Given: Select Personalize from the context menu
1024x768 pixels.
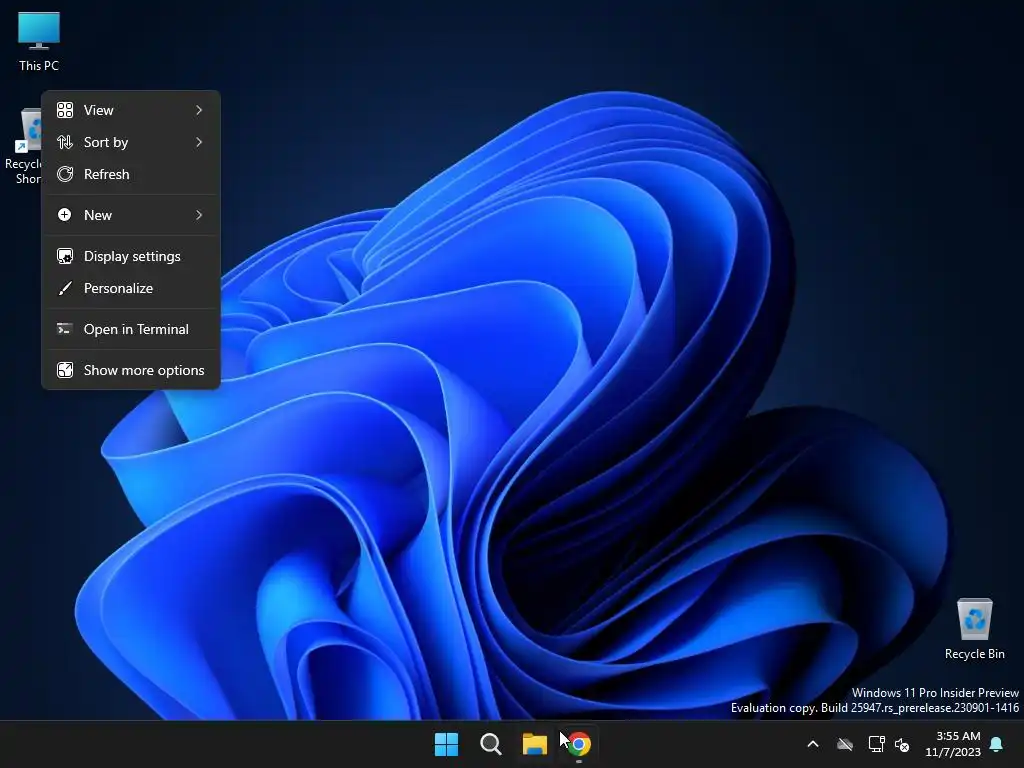Looking at the screenshot, I should [131, 289].
